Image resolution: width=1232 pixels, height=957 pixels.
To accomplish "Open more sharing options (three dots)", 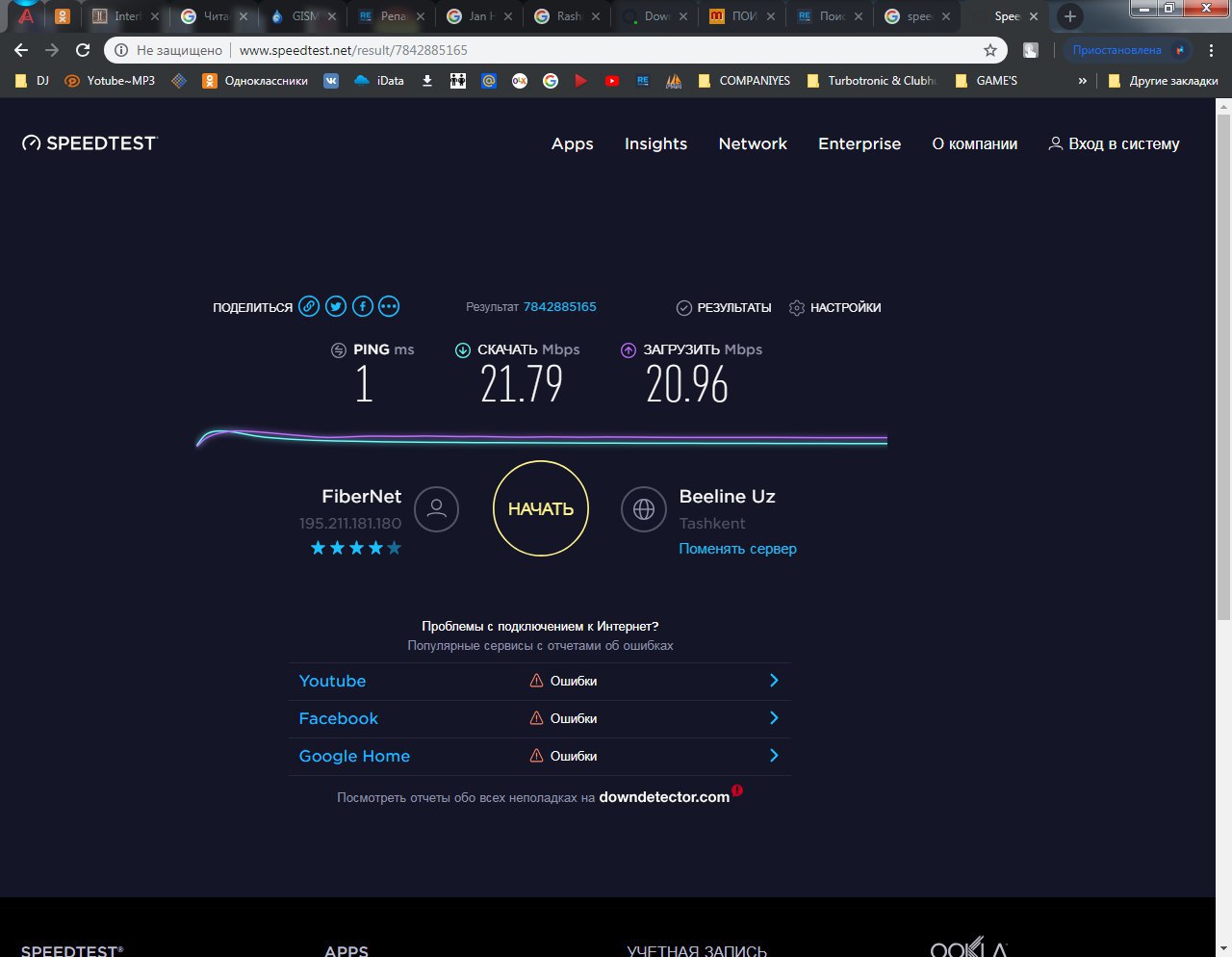I will pyautogui.click(x=389, y=307).
